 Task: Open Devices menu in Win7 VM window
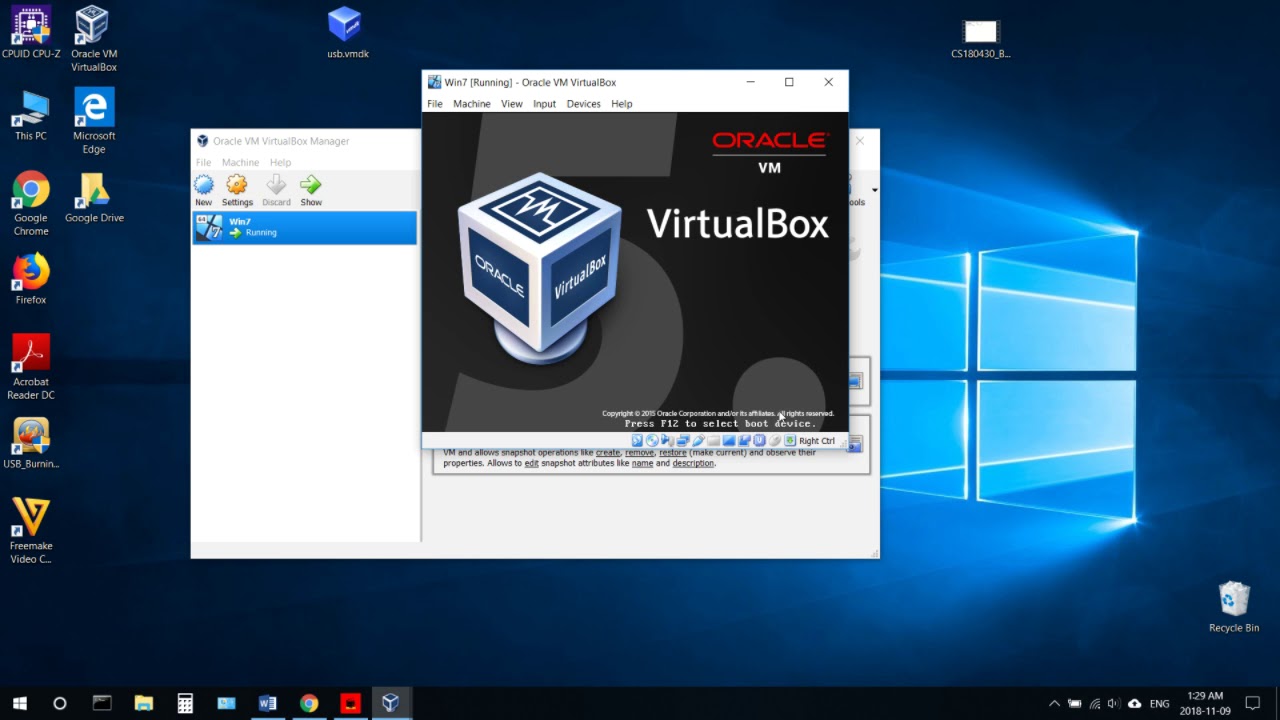(x=584, y=104)
